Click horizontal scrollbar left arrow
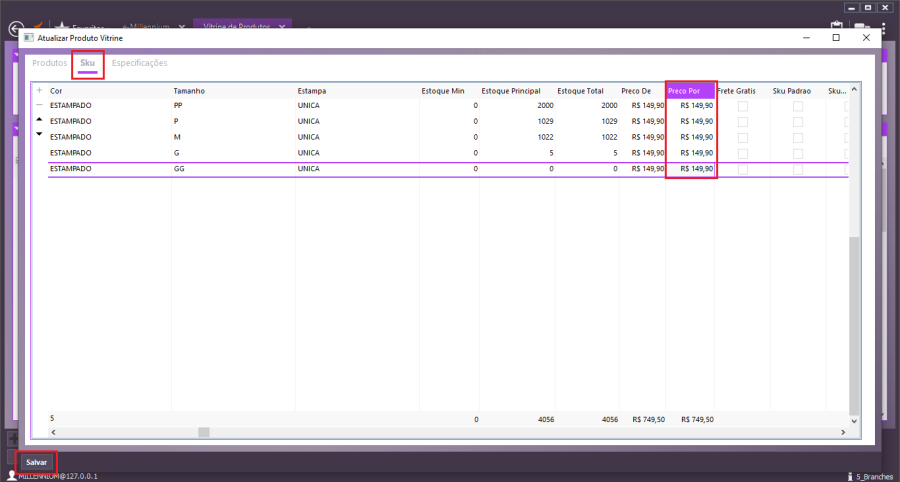 [x=53, y=432]
